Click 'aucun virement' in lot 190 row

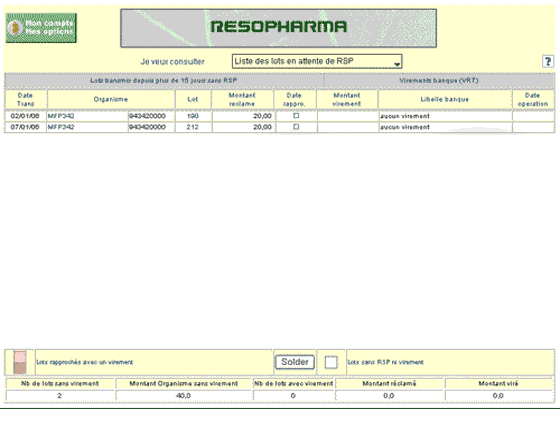click(405, 116)
